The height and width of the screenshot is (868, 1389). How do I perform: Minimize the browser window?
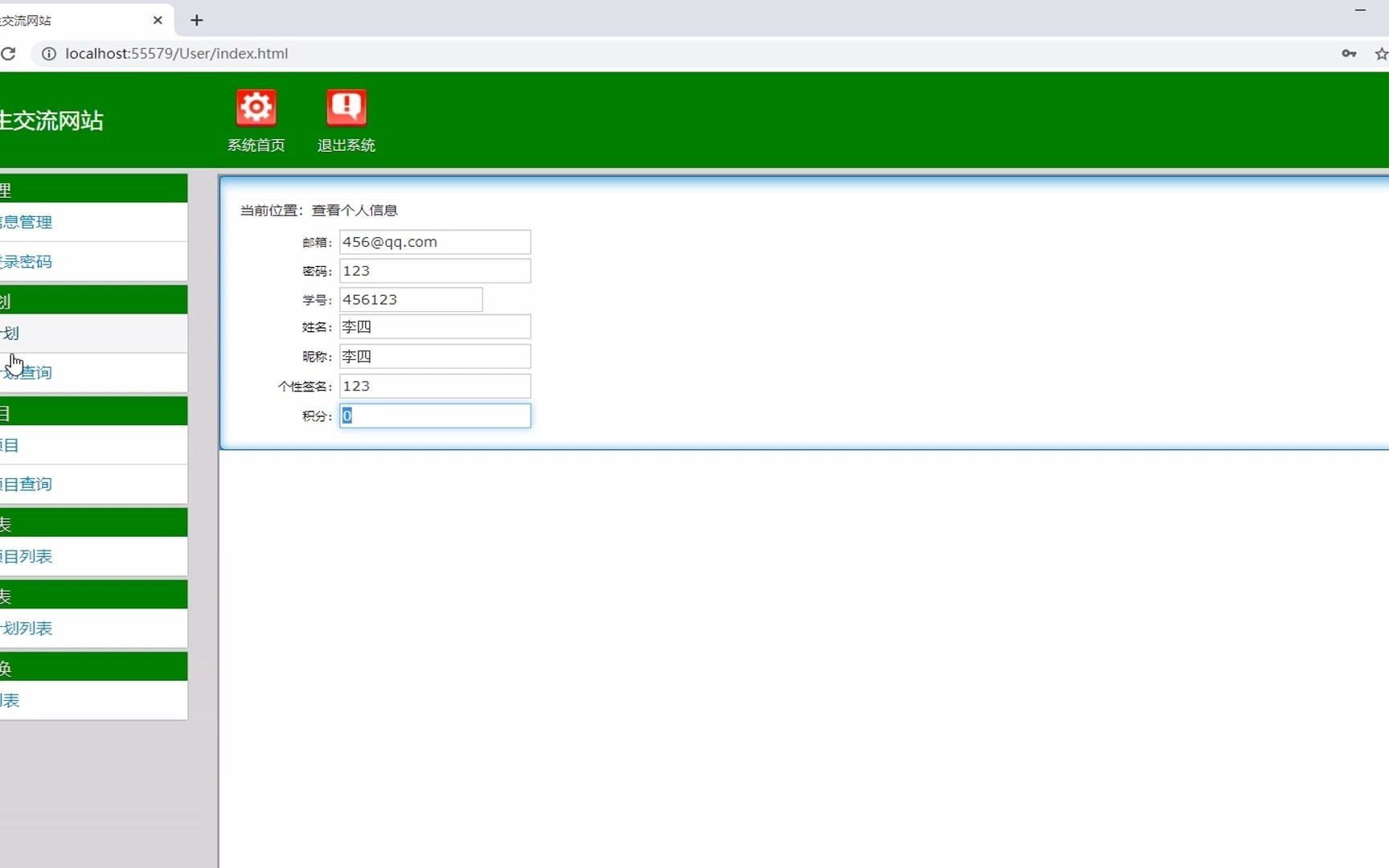point(1360,10)
